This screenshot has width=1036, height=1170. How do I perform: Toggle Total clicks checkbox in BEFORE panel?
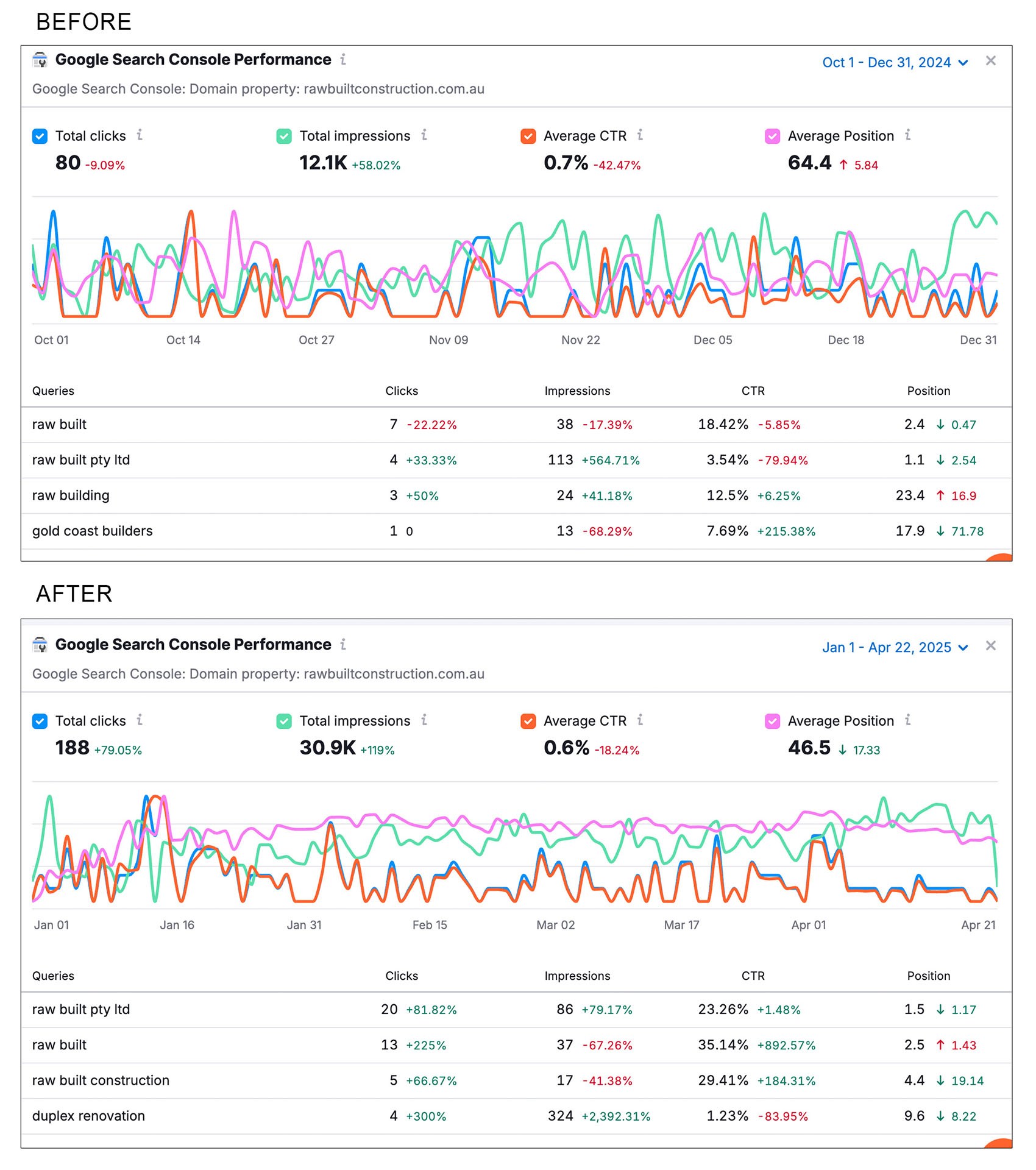40,136
